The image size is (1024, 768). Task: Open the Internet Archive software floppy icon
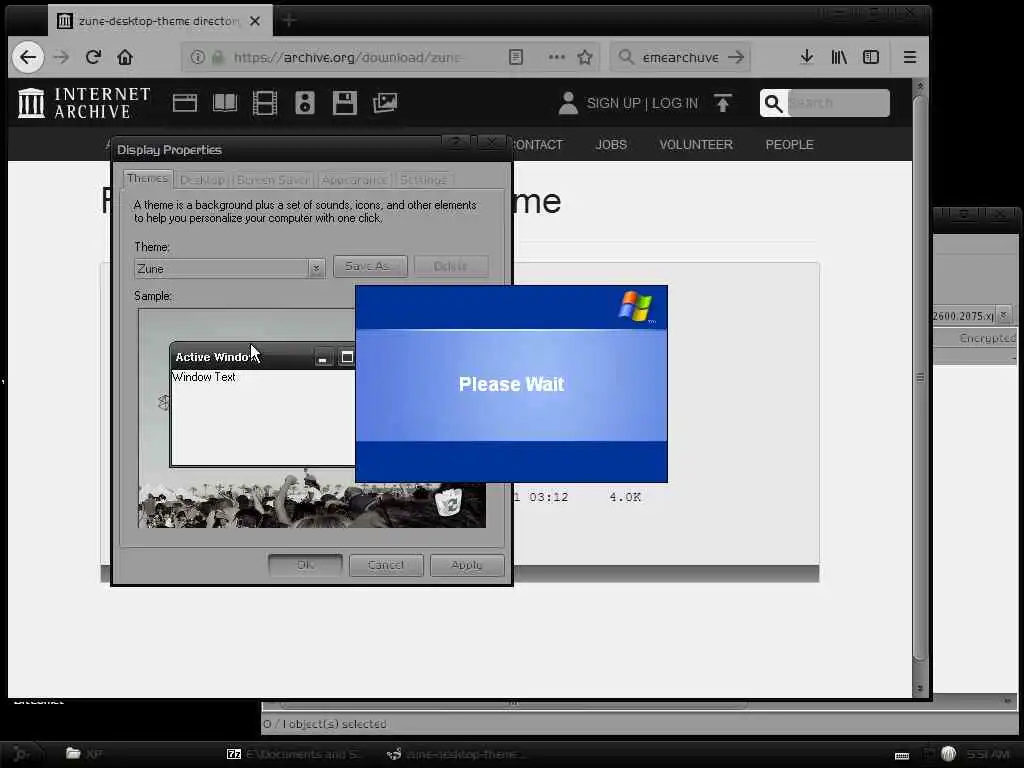345,103
